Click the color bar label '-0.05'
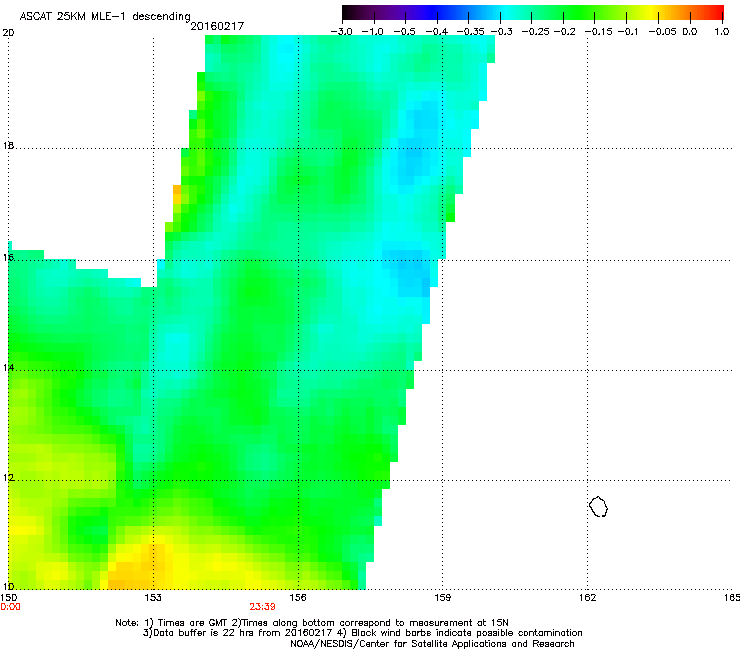The height and width of the screenshot is (650, 740). point(663,32)
